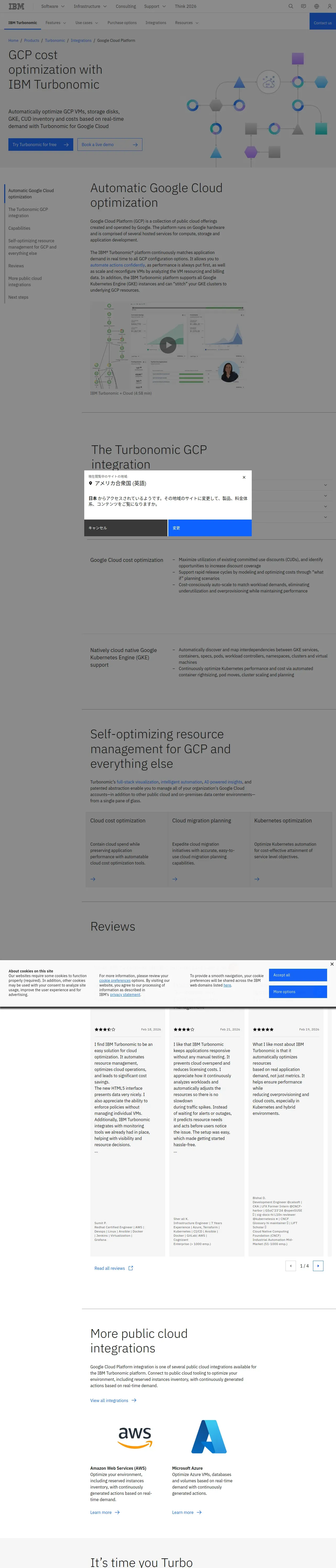Click Try Turbonomic for free button

[41, 144]
